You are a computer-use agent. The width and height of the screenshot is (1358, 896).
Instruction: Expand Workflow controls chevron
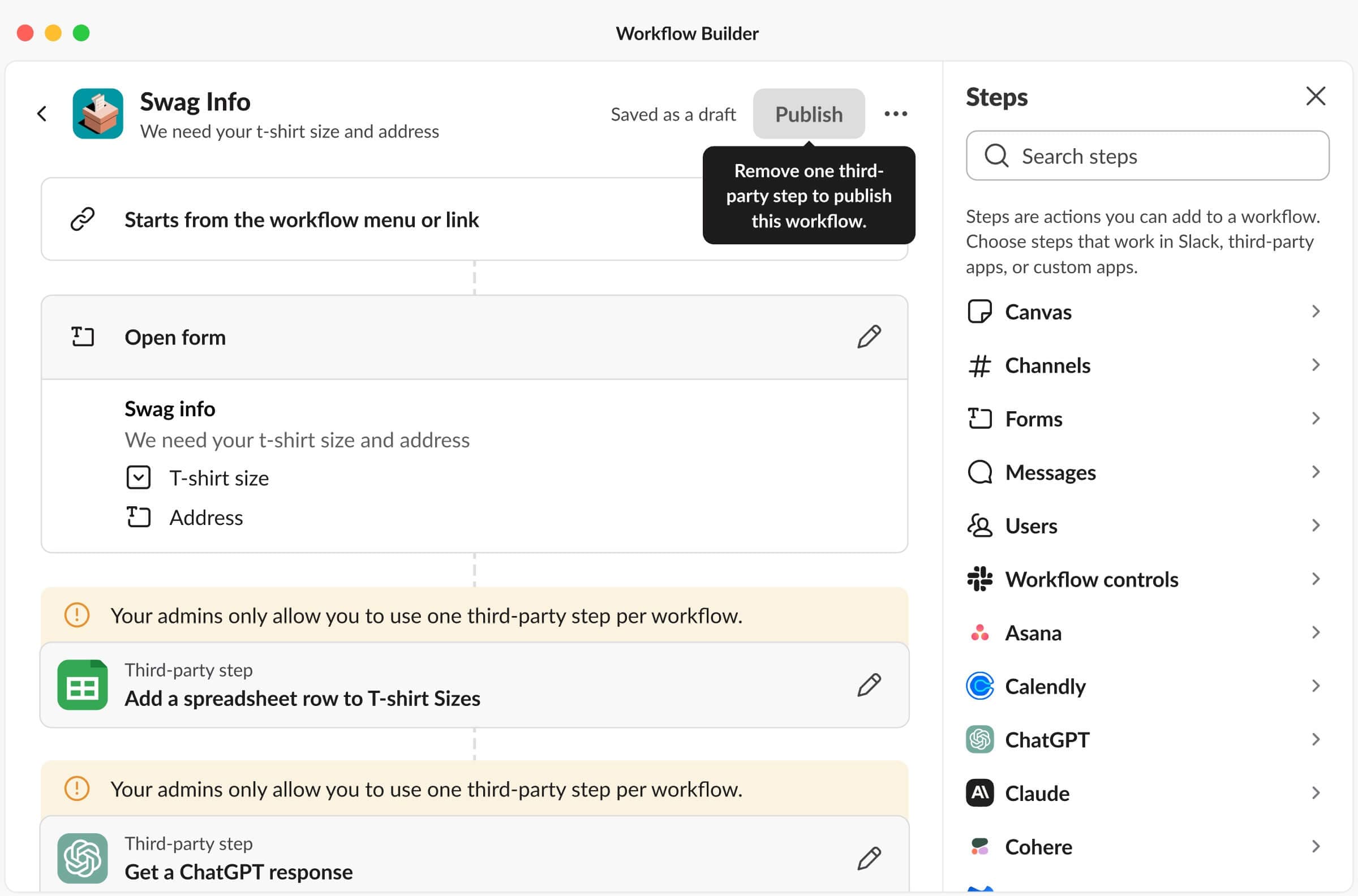point(1316,579)
